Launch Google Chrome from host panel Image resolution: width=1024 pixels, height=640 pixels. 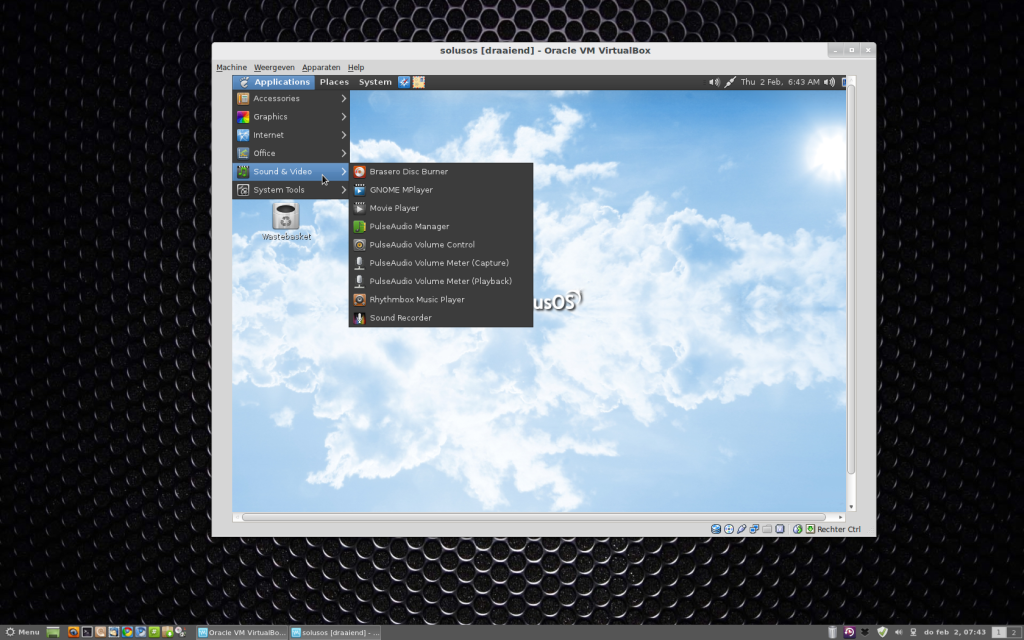click(127, 632)
